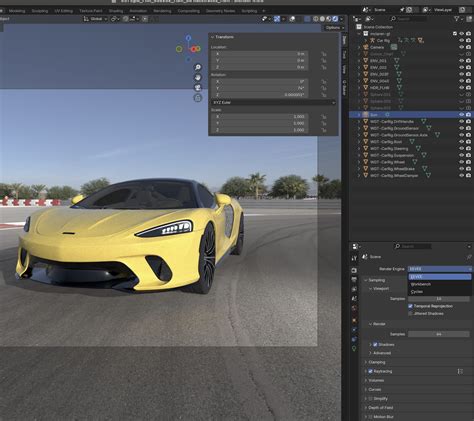This screenshot has height=421, width=474.
Task: Adjust the Viewport Samples slider
Action: tap(439, 299)
